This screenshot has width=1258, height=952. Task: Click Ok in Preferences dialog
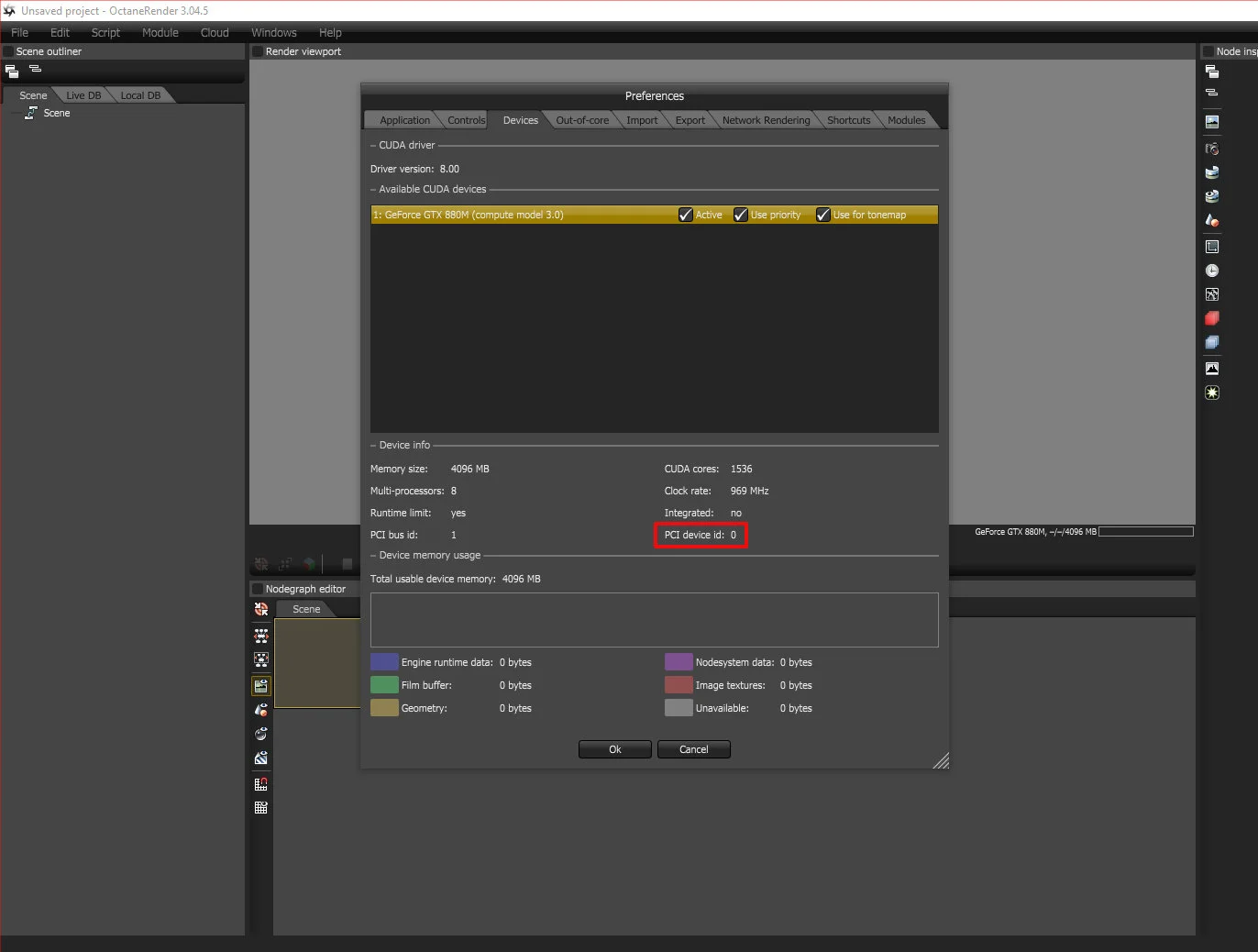tap(615, 749)
